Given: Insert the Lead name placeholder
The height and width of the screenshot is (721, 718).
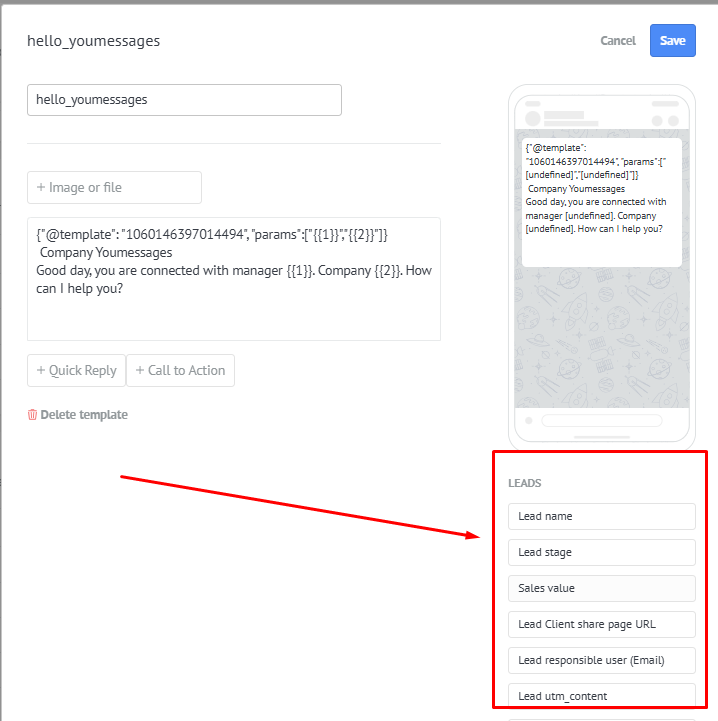Looking at the screenshot, I should [602, 516].
